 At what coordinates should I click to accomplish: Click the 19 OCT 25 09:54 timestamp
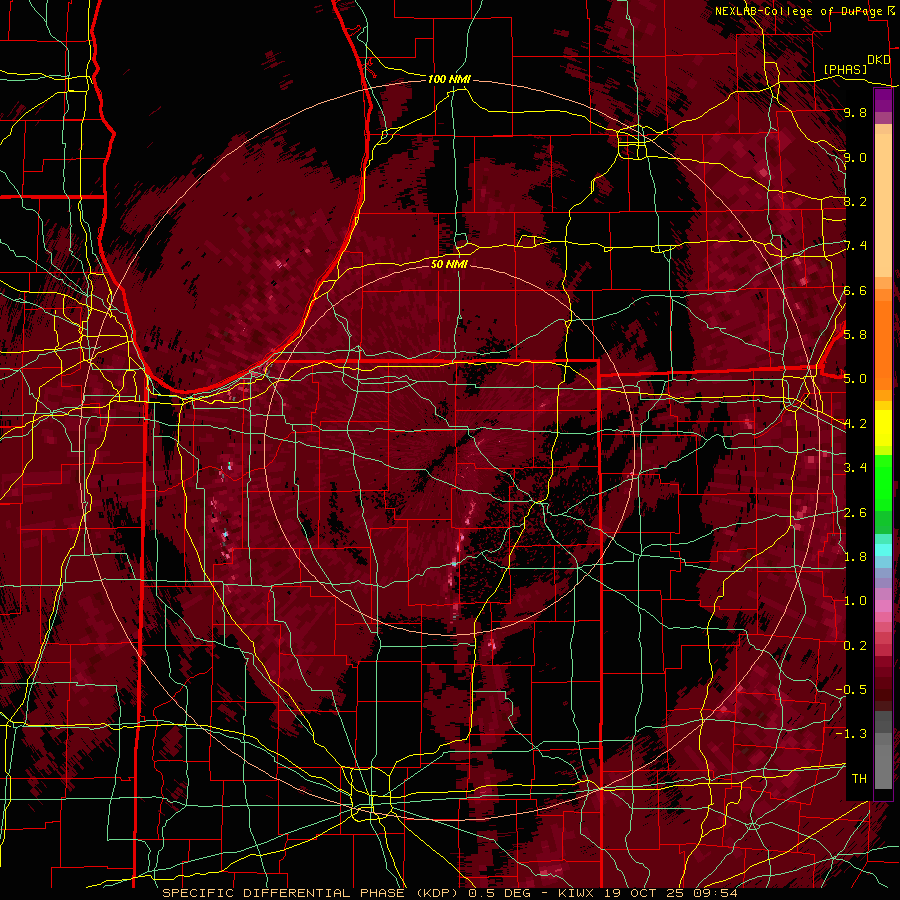coord(671,893)
